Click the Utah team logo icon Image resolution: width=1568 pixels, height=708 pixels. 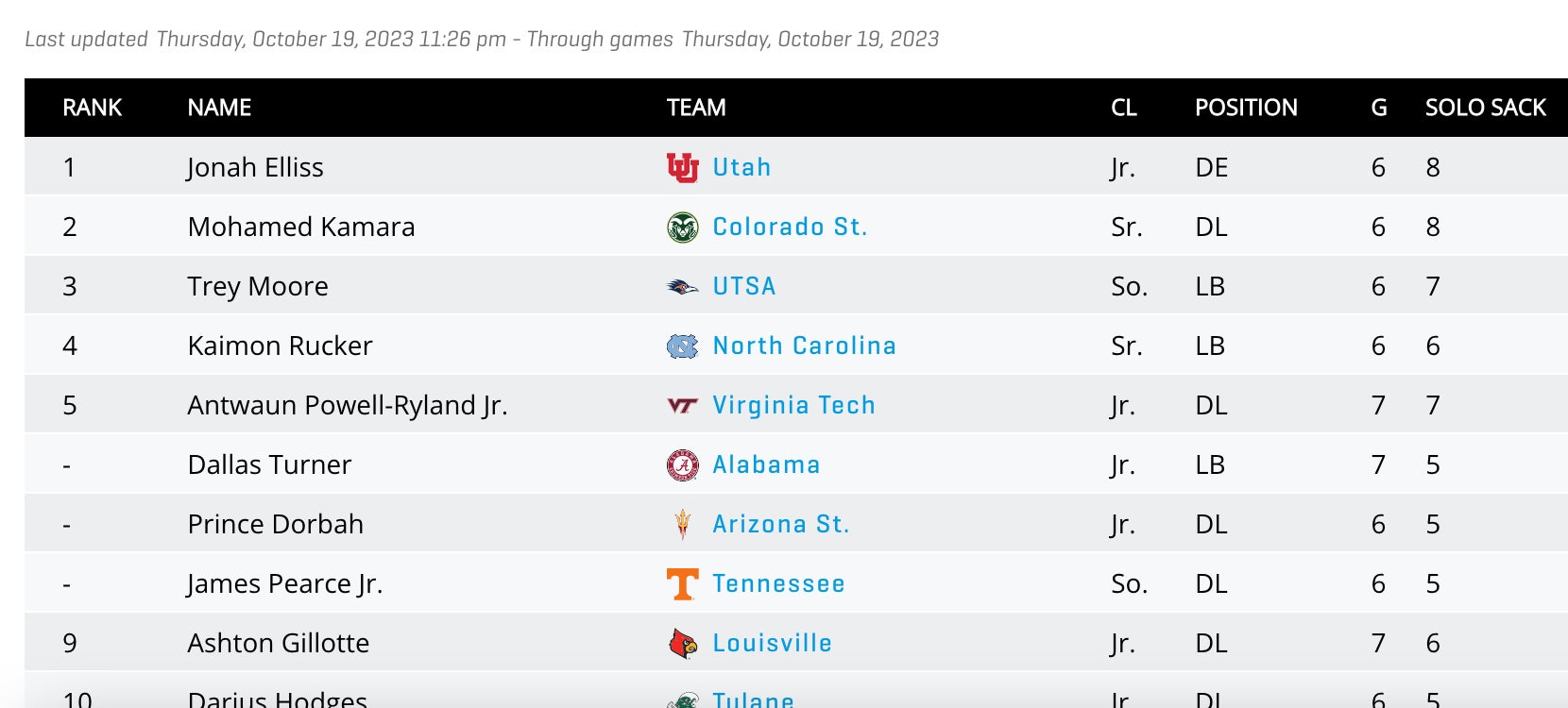point(682,167)
